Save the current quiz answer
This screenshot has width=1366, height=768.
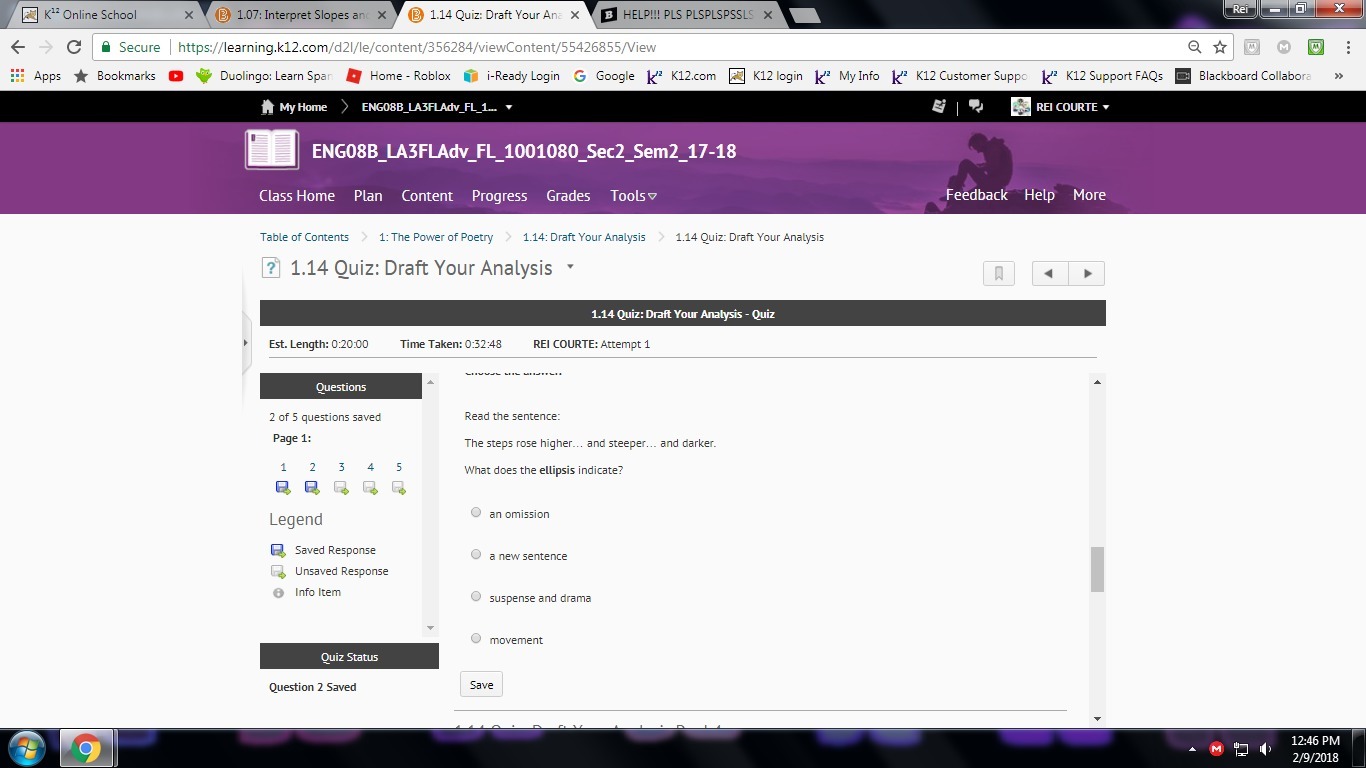pyautogui.click(x=481, y=684)
